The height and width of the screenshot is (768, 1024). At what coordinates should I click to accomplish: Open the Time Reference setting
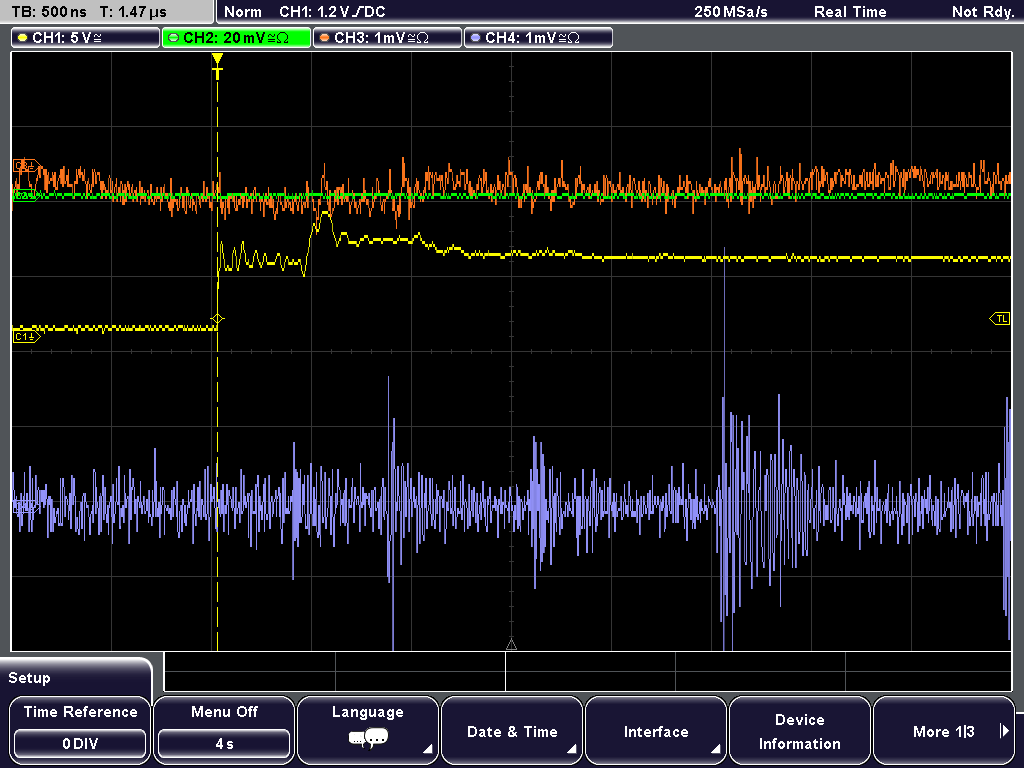(80, 730)
